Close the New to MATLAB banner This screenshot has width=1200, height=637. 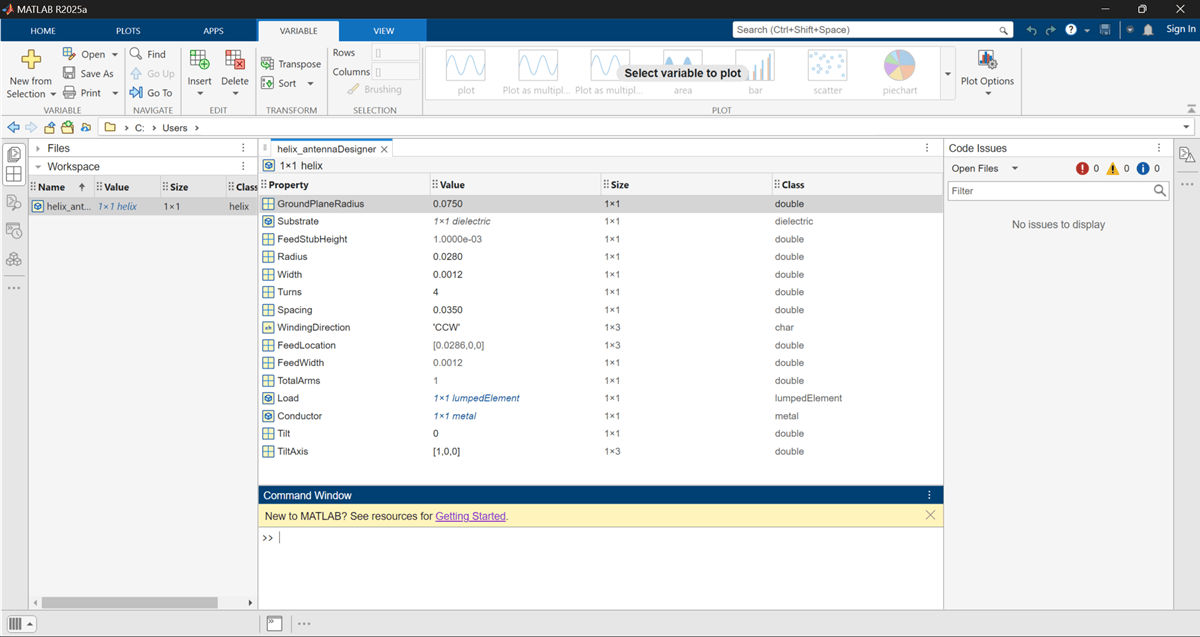click(930, 515)
